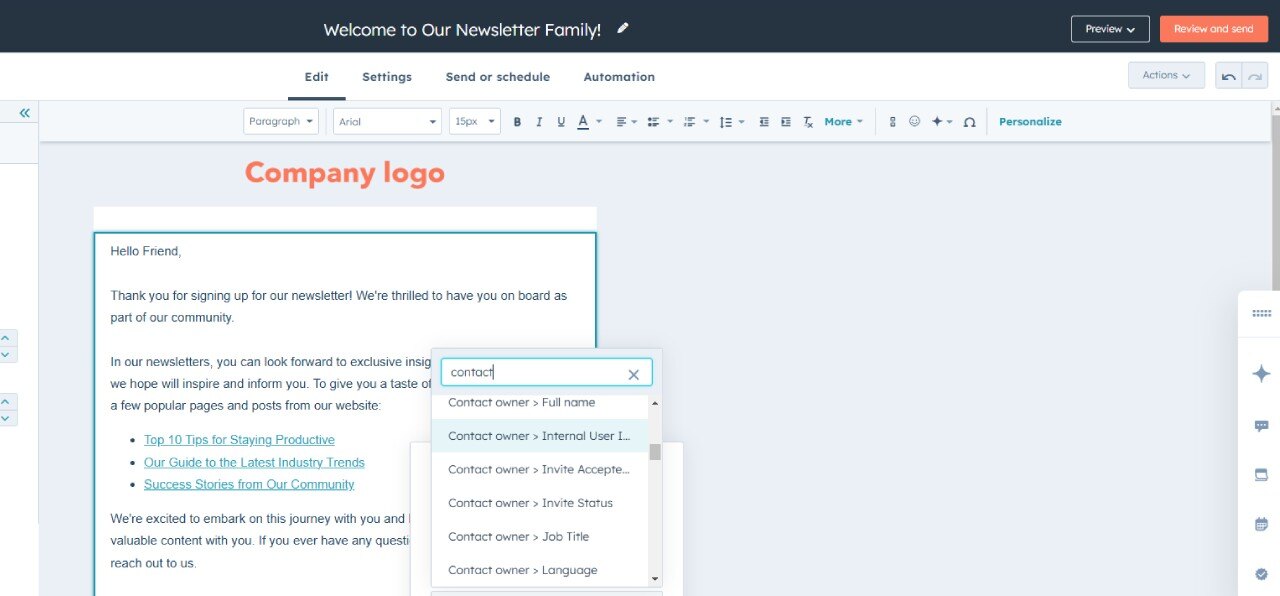
Task: Edit the email name with the pencil icon
Action: (x=622, y=29)
